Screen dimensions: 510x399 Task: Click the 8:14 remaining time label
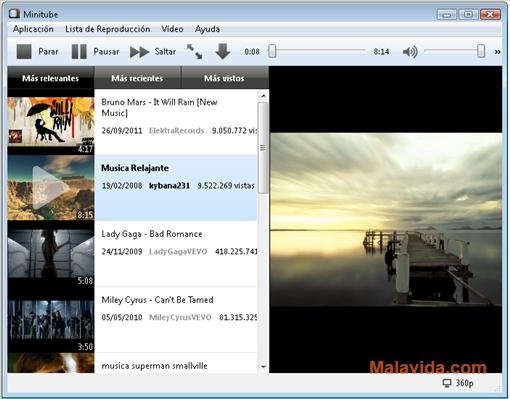pos(381,52)
